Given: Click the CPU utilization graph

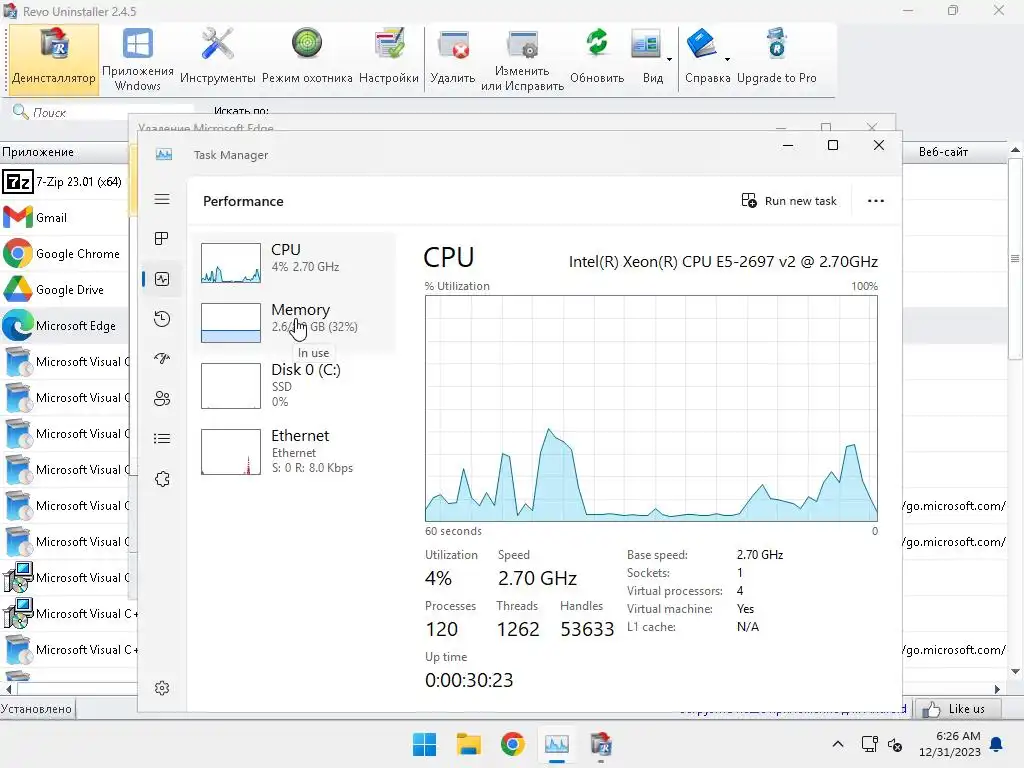Looking at the screenshot, I should [651, 408].
